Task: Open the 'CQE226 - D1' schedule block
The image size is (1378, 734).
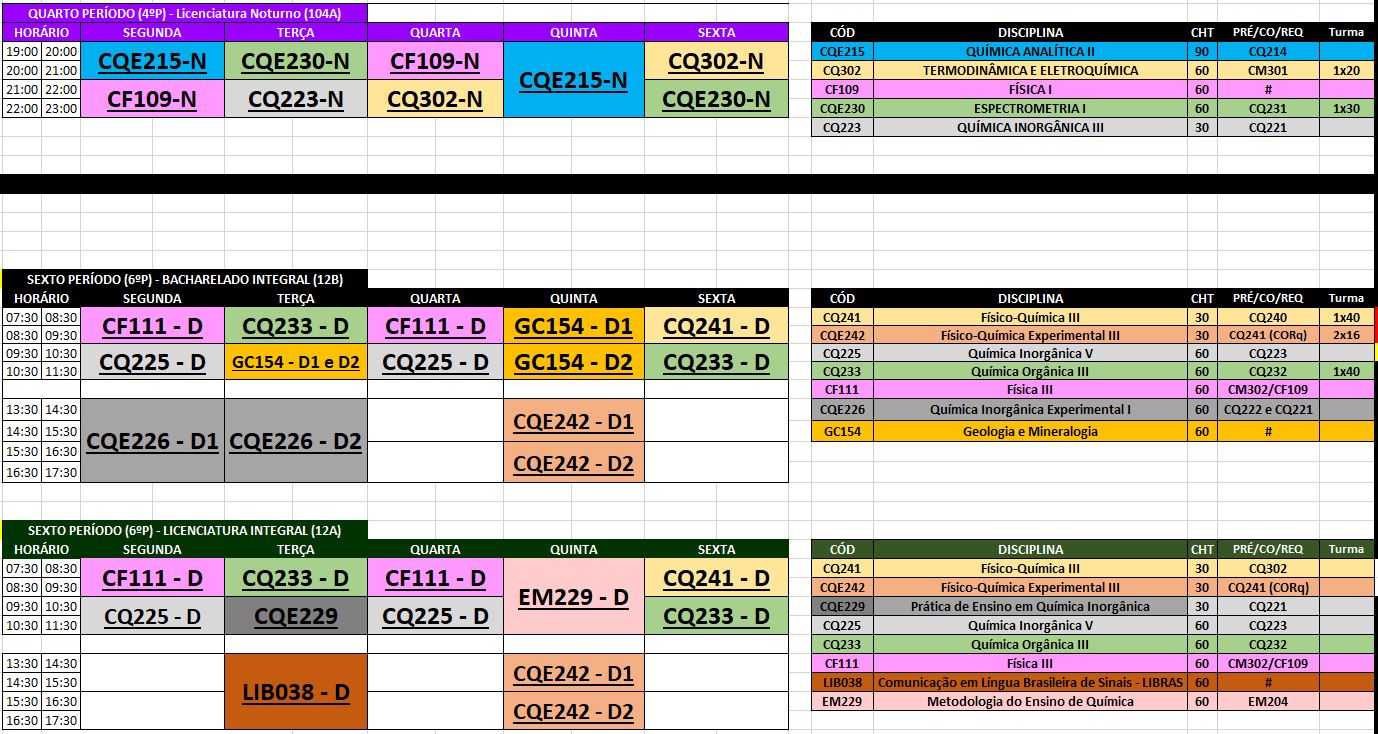Action: (x=153, y=441)
